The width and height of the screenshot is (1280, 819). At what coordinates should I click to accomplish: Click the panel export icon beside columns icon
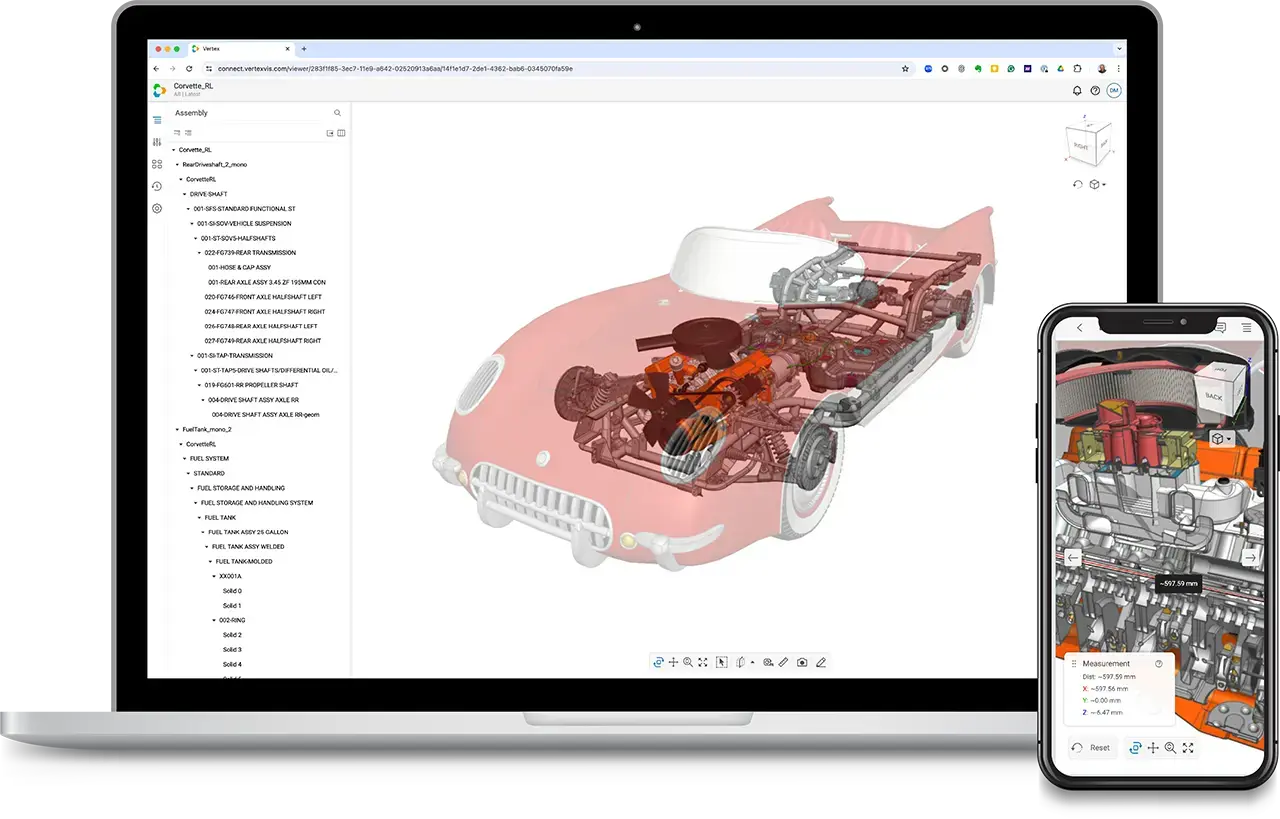(x=330, y=132)
